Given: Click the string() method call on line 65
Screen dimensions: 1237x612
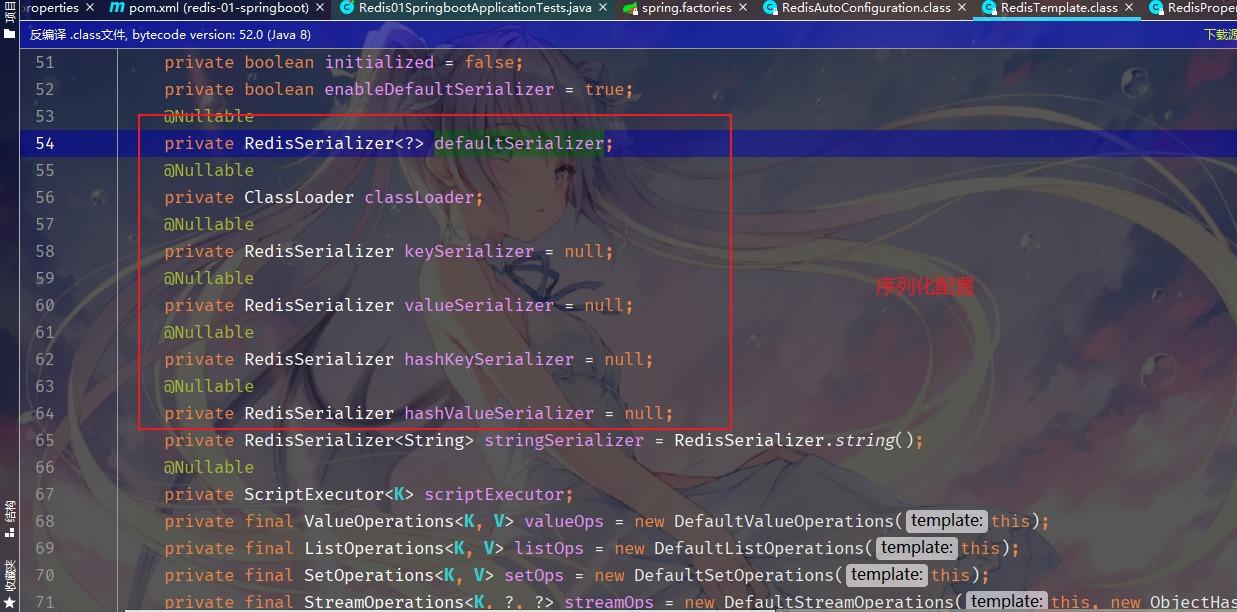Looking at the screenshot, I should (x=874, y=440).
